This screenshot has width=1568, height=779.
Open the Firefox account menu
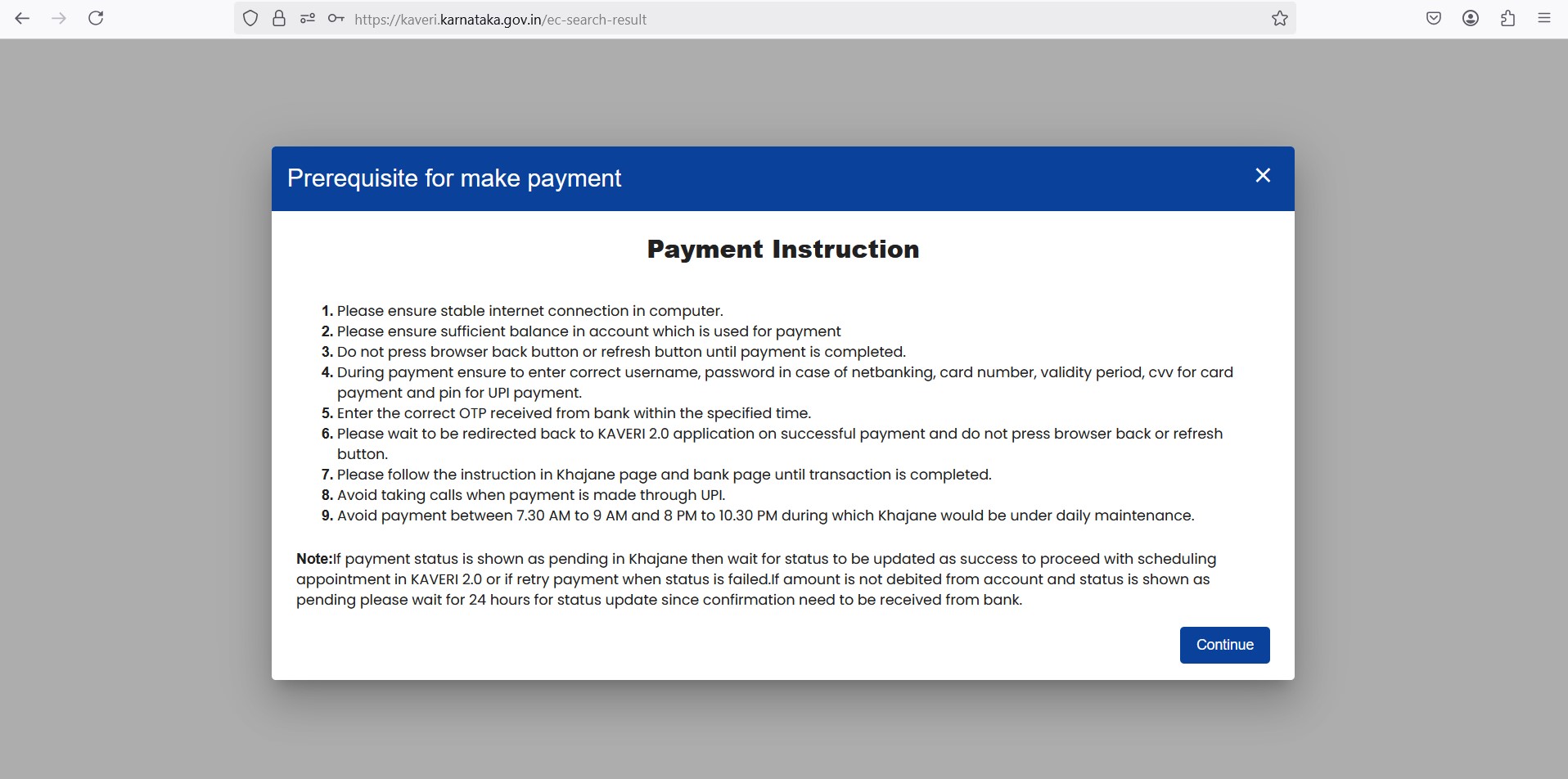[x=1471, y=18]
